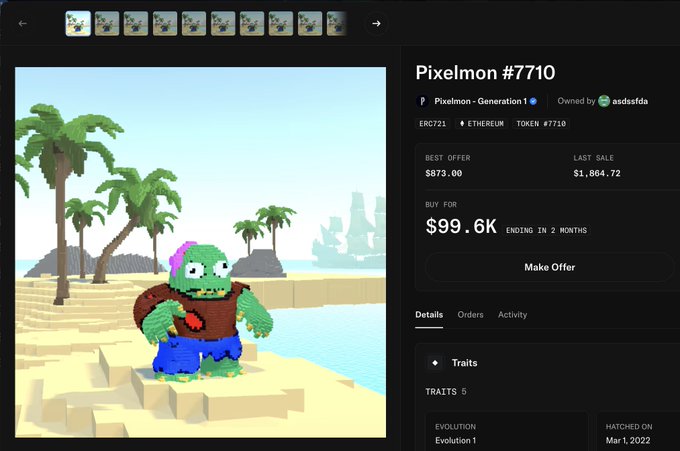Click the TOKEN #7710 tag
This screenshot has width=680, height=451.
tap(541, 124)
